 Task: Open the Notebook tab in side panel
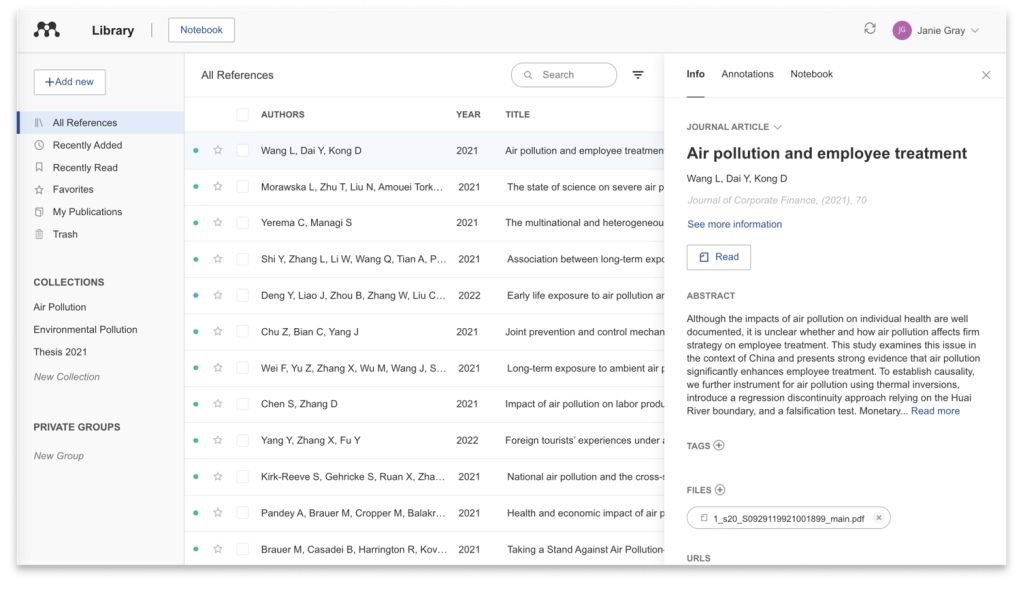click(x=811, y=74)
